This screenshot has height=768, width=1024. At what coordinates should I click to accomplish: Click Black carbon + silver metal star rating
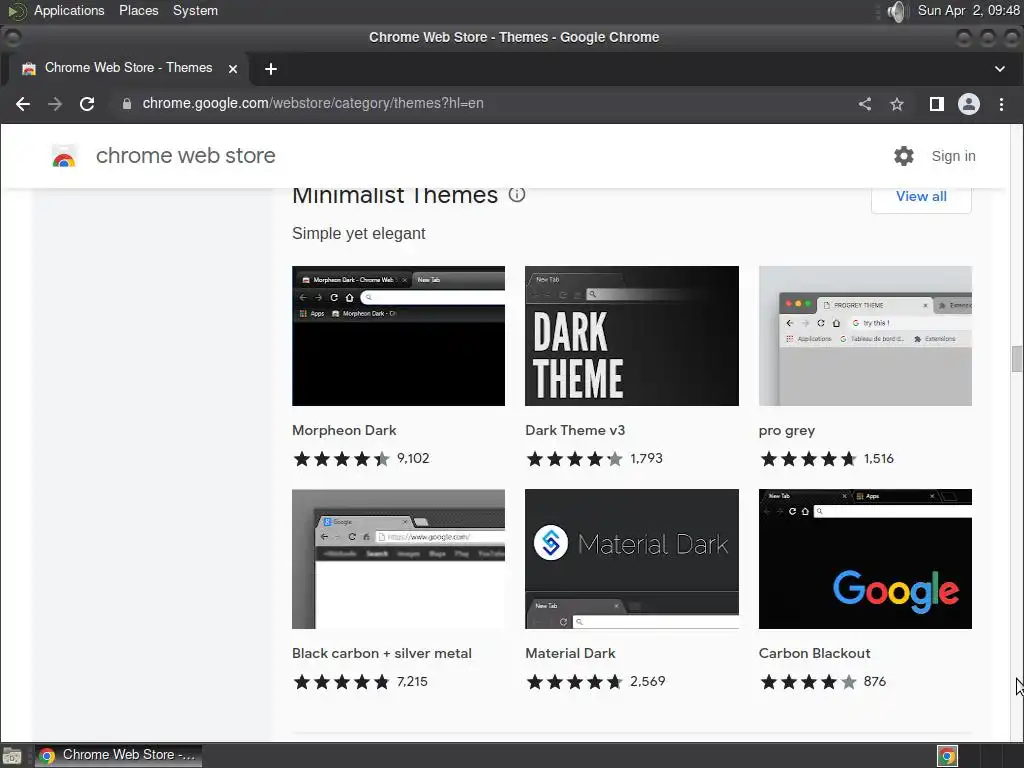(x=342, y=682)
